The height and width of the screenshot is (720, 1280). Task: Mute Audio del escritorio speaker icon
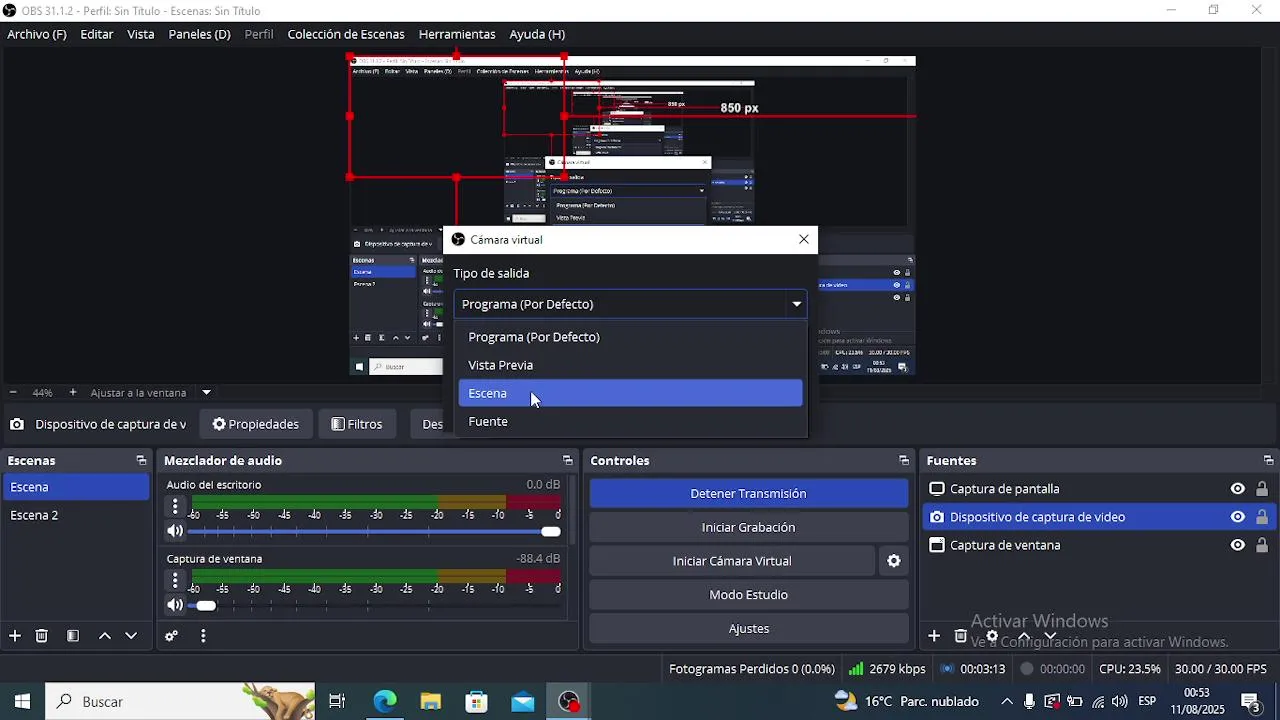pyautogui.click(x=175, y=531)
